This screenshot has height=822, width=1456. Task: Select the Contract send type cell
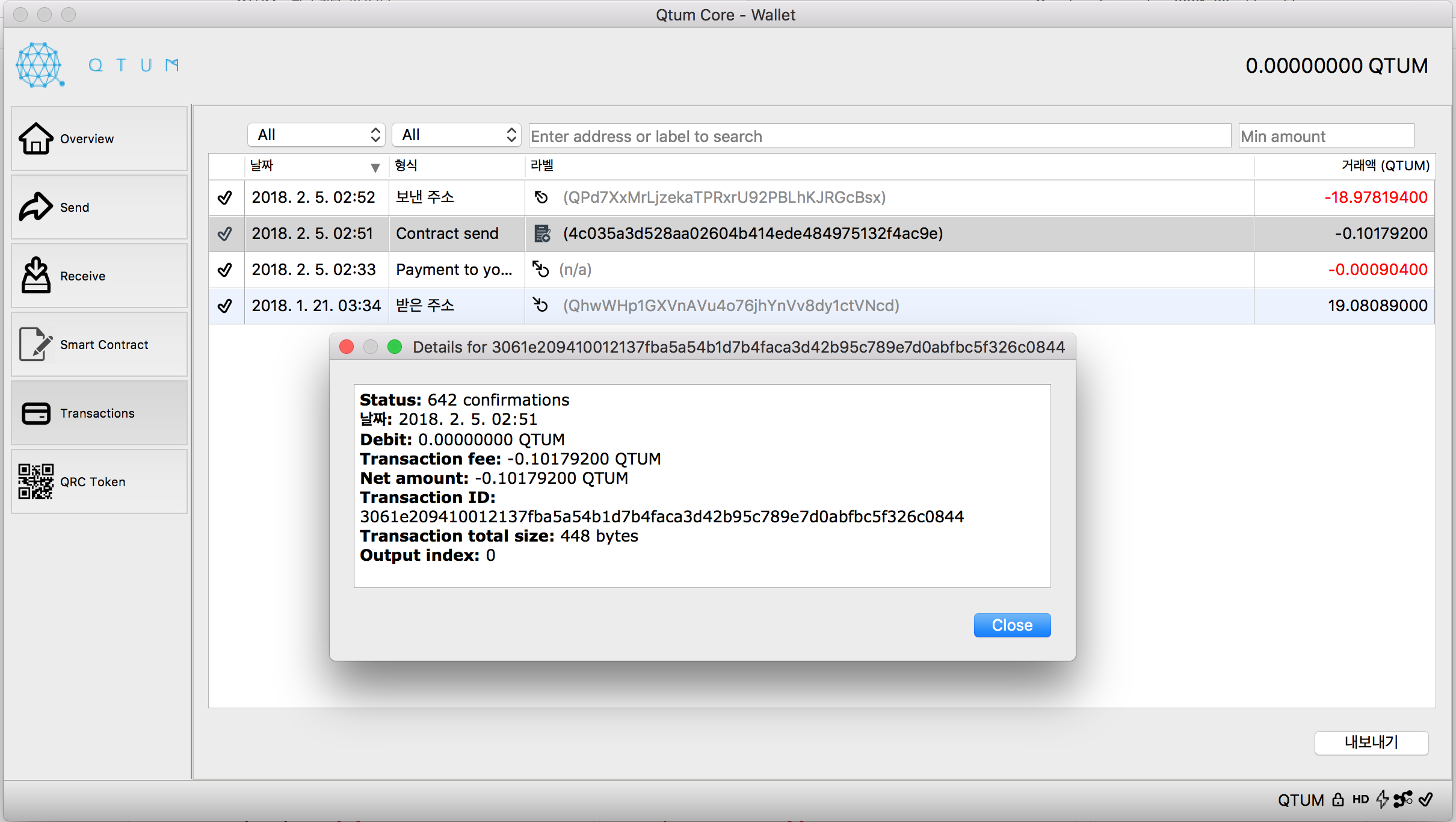(x=457, y=233)
